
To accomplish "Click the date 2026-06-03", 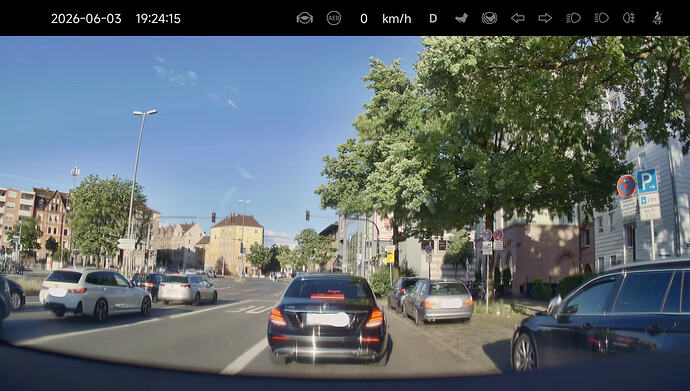I will [86, 18].
